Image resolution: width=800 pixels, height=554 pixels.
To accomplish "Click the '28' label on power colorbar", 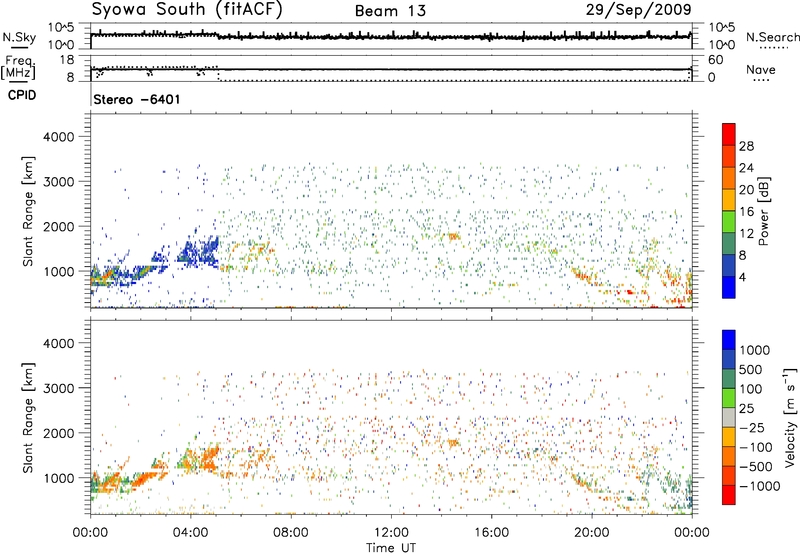I will pyautogui.click(x=746, y=146).
